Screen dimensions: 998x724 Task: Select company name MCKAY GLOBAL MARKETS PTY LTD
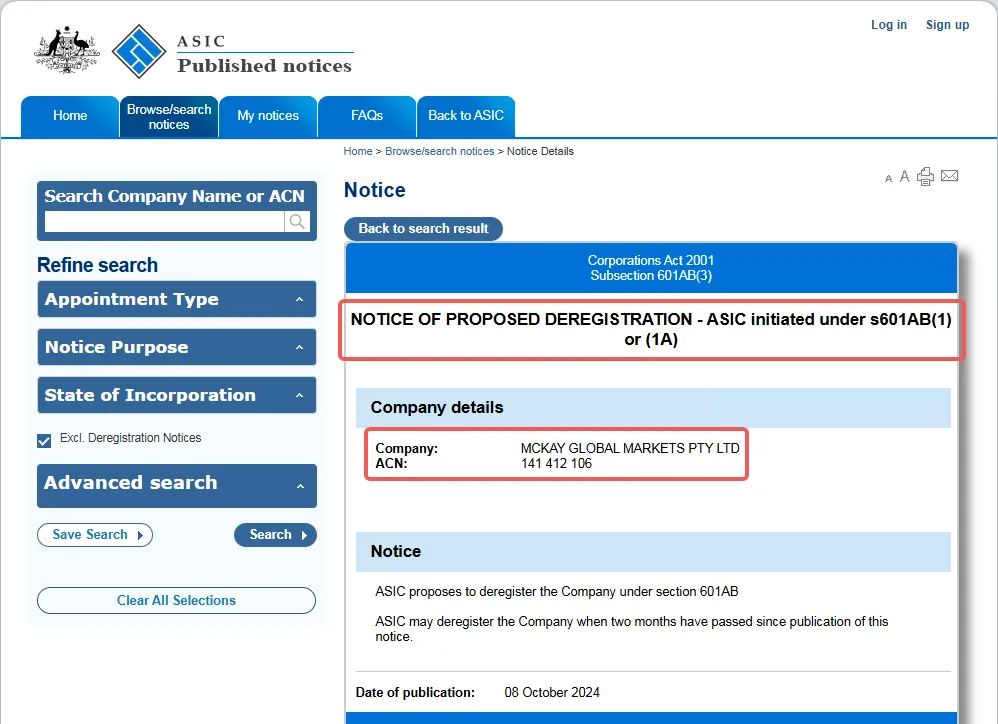click(630, 448)
